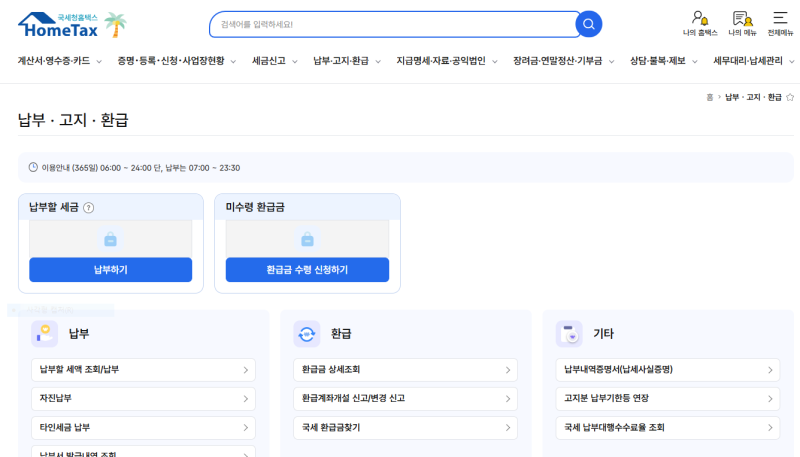Image resolution: width=800 pixels, height=457 pixels.
Task: Open 고지분 납부기한등 연장 link
Action: (668, 398)
